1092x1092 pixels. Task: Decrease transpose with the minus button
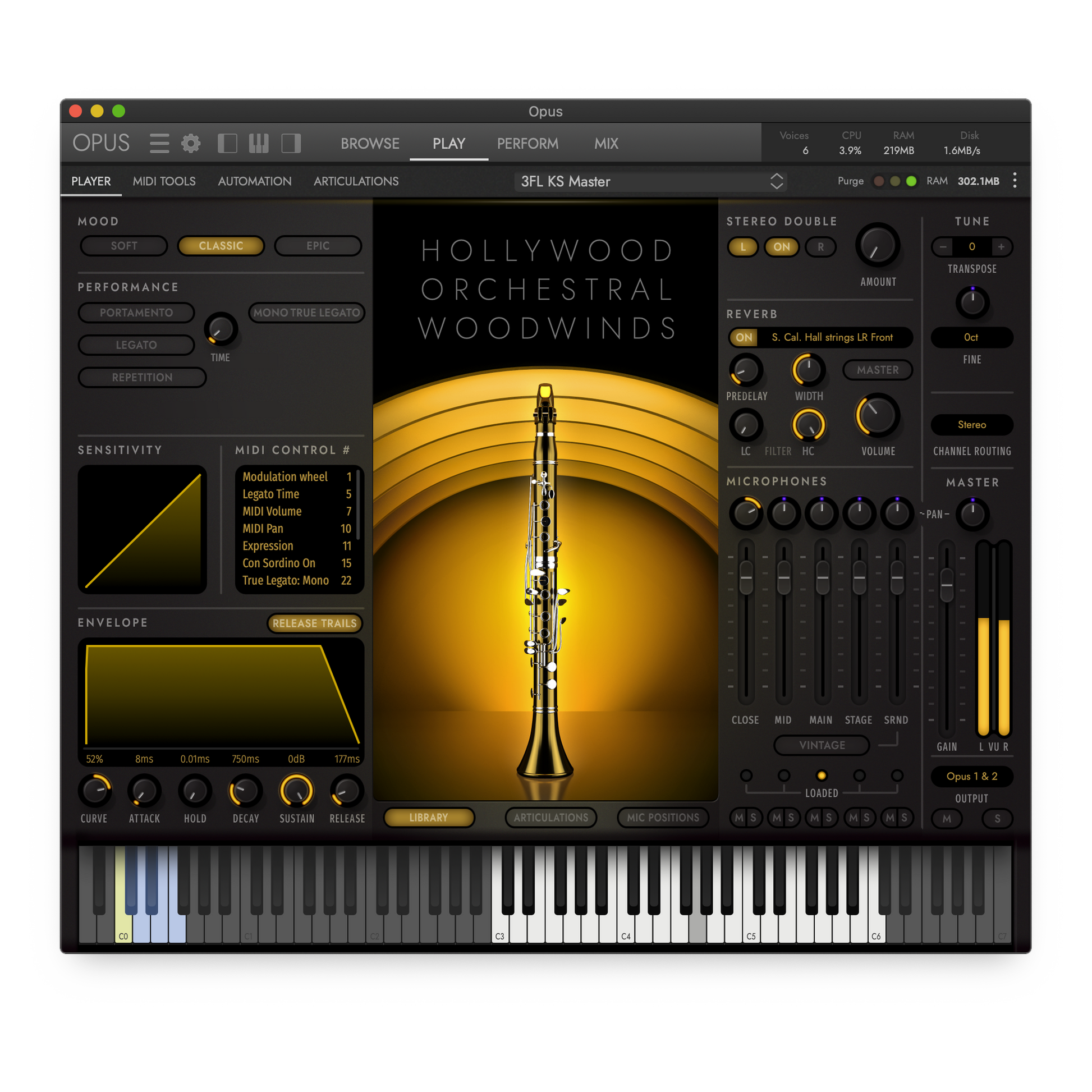943,246
